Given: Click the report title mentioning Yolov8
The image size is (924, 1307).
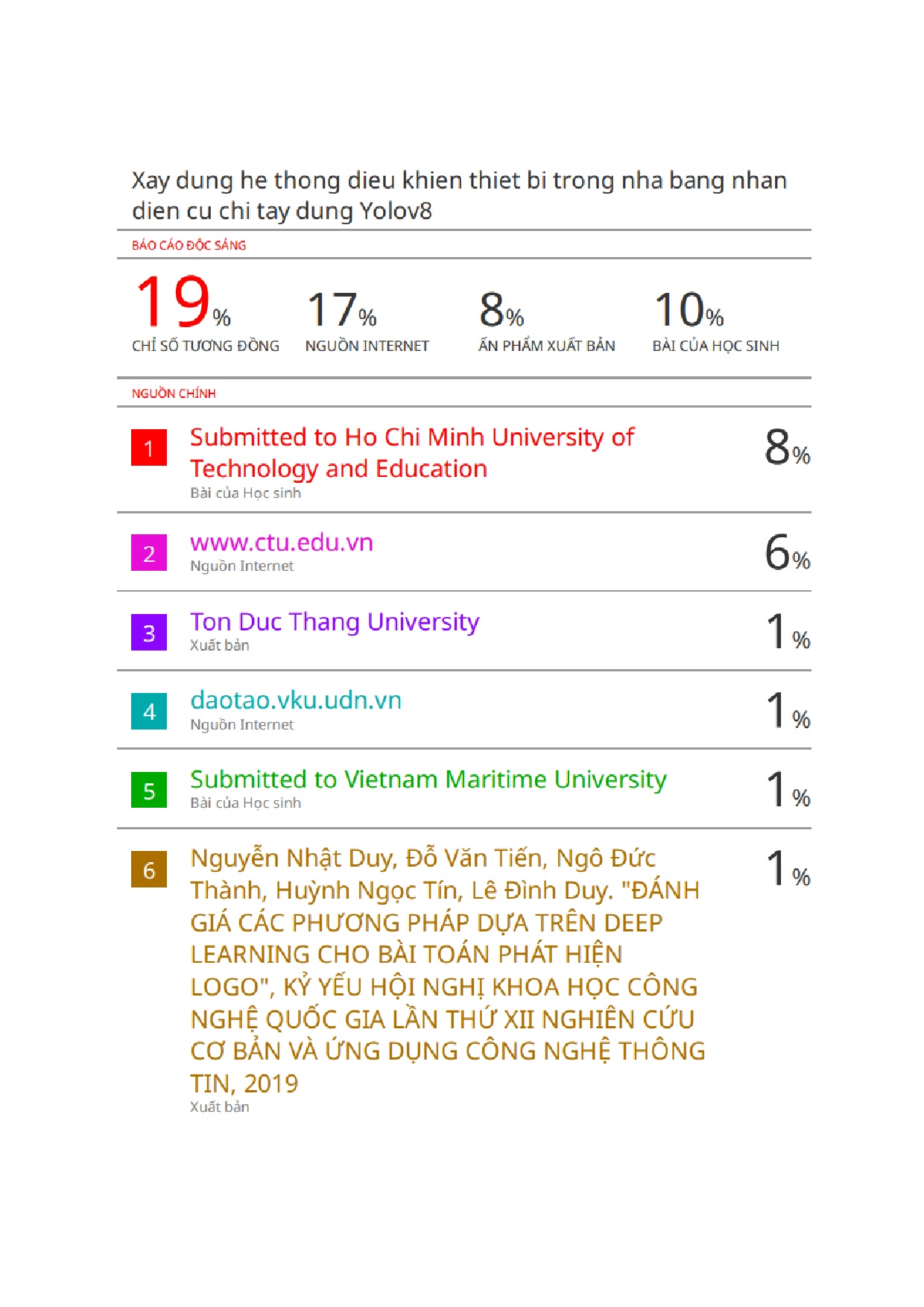Looking at the screenshot, I should 458,195.
